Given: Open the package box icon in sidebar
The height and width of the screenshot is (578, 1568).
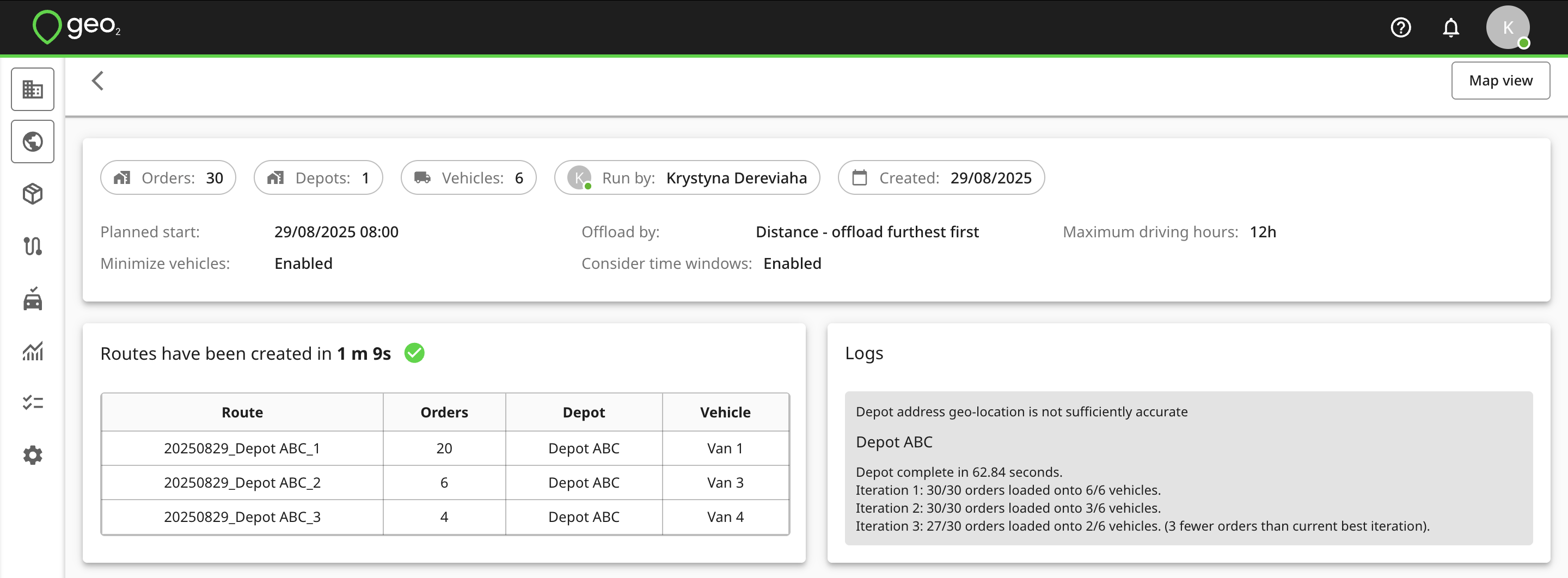Looking at the screenshot, I should click(32, 194).
